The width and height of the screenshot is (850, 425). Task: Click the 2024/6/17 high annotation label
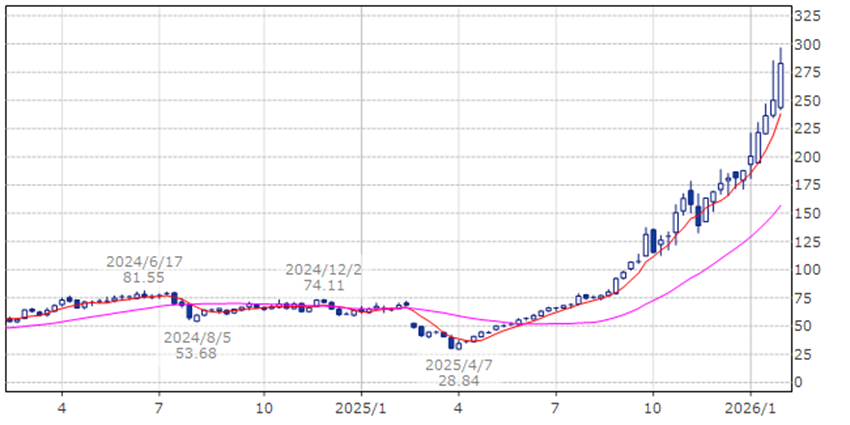(x=145, y=262)
